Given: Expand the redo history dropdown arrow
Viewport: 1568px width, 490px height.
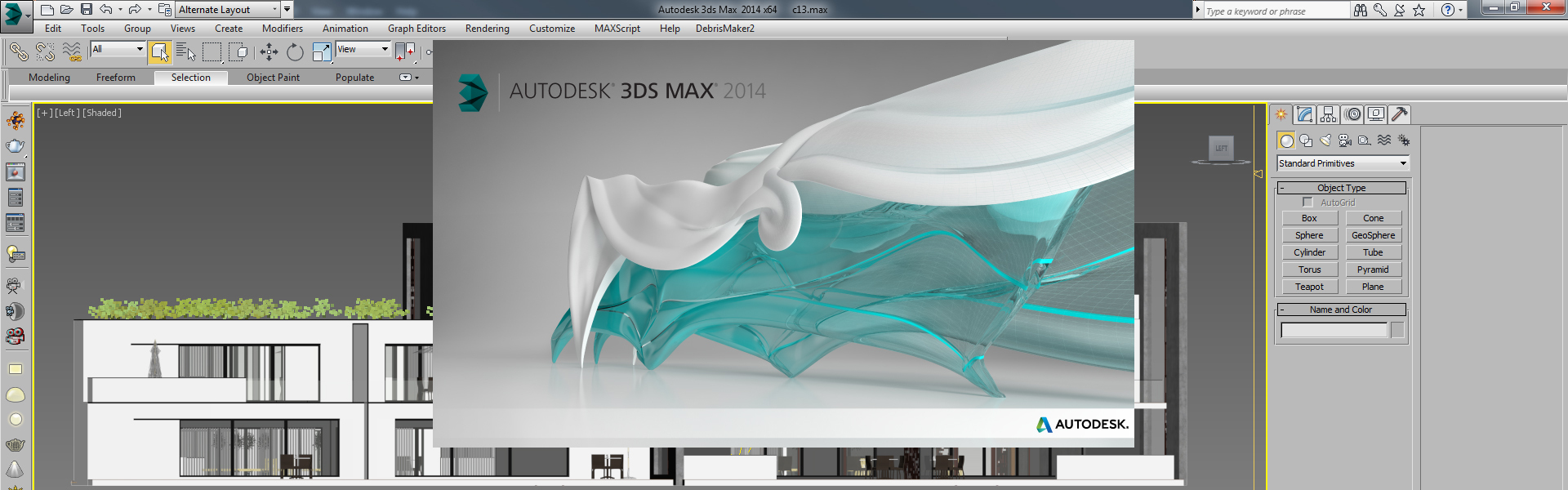Looking at the screenshot, I should click(x=149, y=10).
